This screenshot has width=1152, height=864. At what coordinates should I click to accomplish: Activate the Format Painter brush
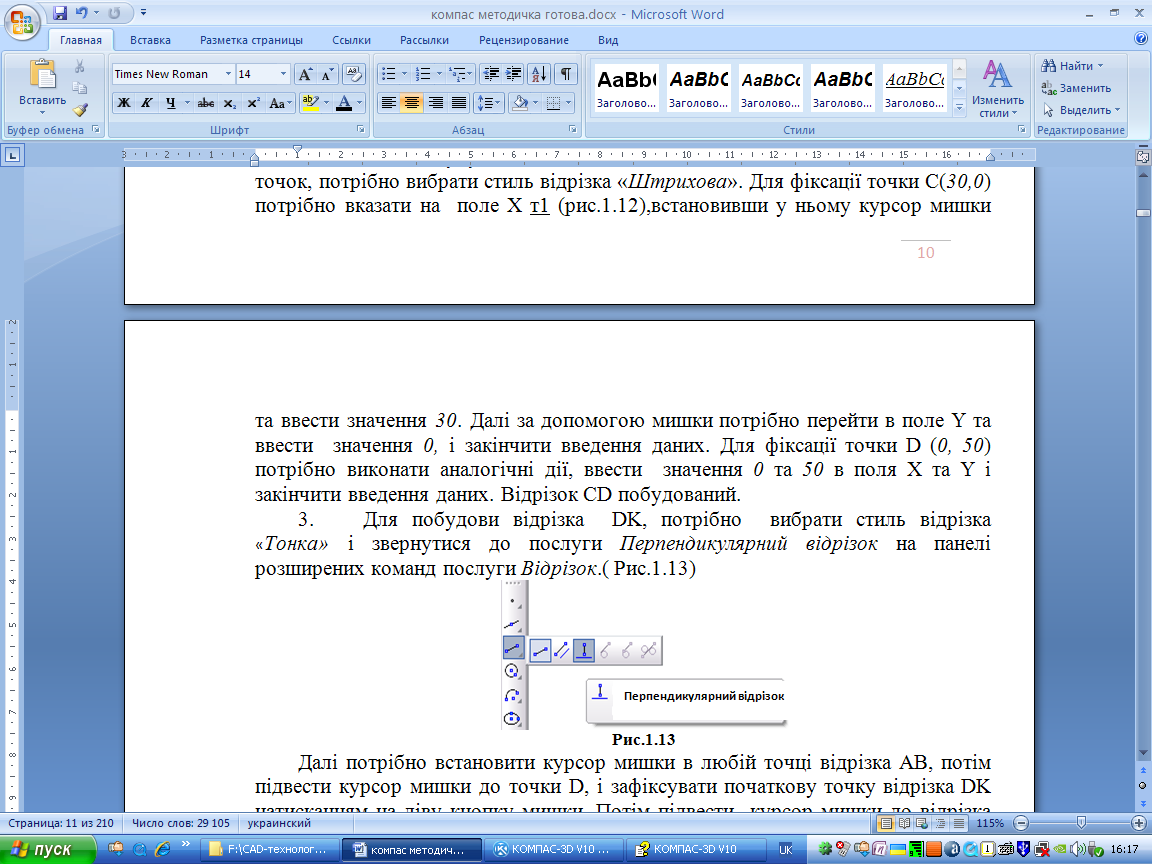coord(79,110)
